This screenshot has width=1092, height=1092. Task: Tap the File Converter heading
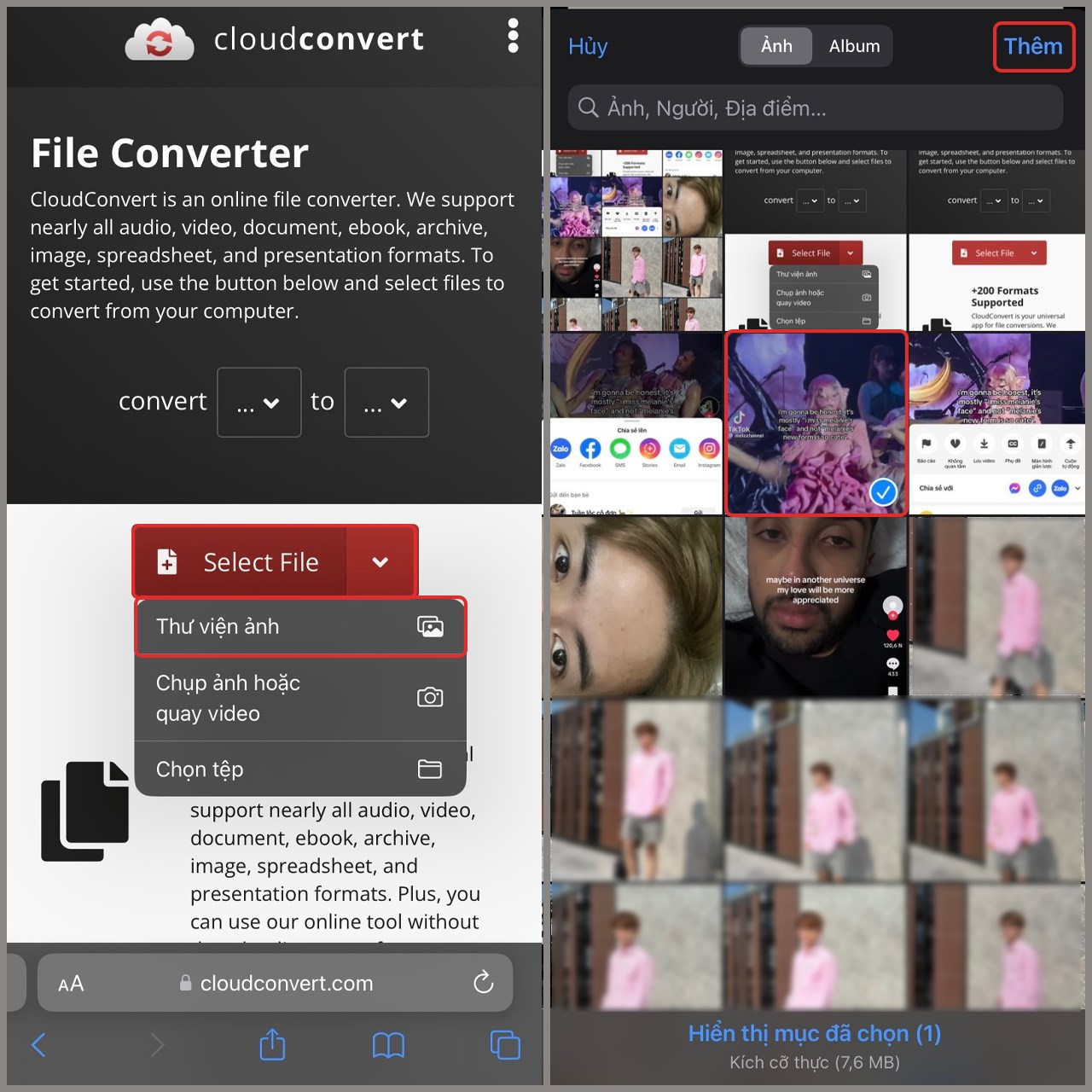170,154
